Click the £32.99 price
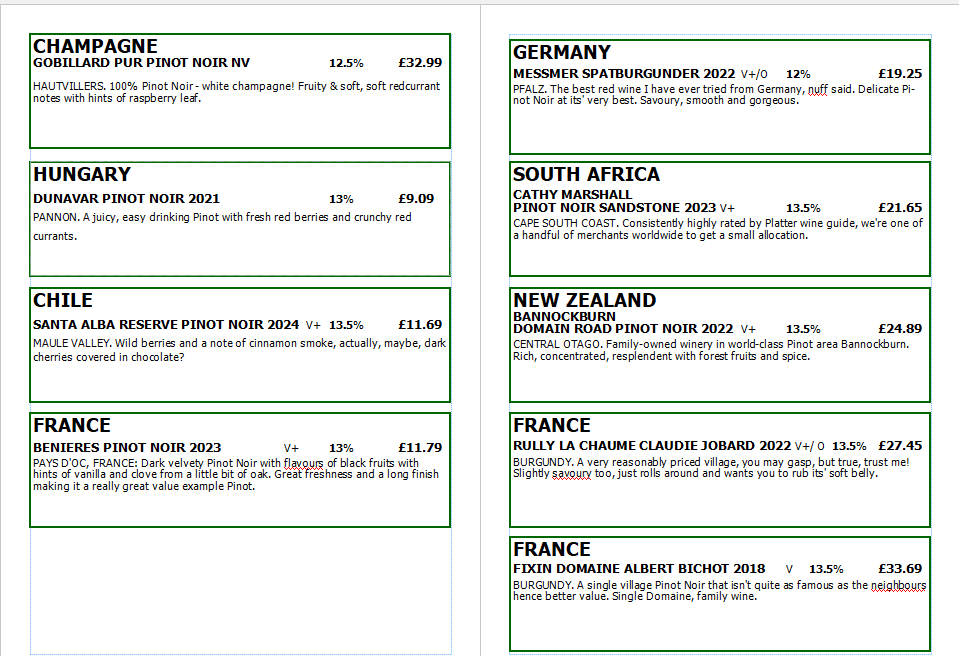 click(x=420, y=62)
